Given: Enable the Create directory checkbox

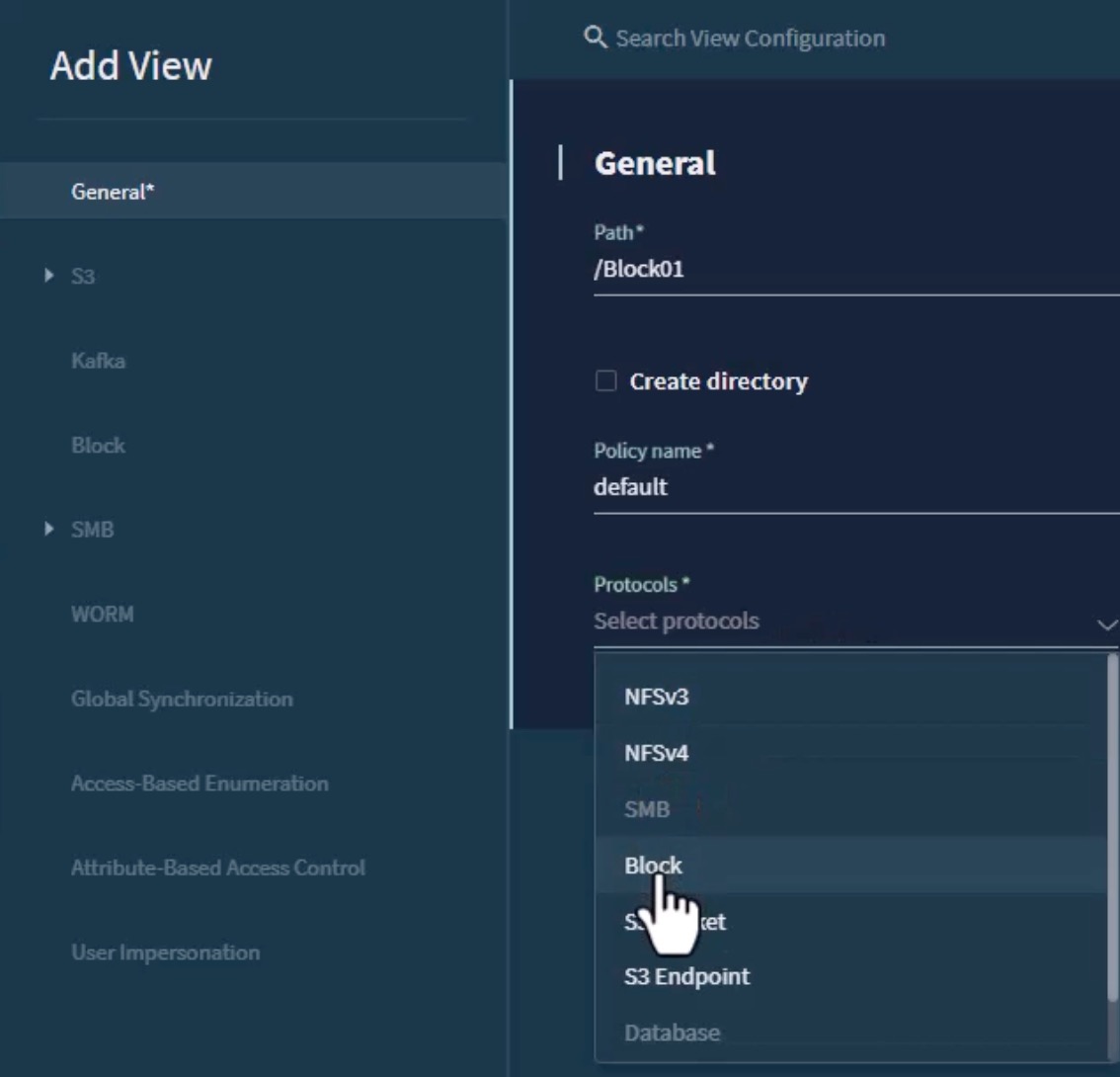Looking at the screenshot, I should tap(605, 380).
